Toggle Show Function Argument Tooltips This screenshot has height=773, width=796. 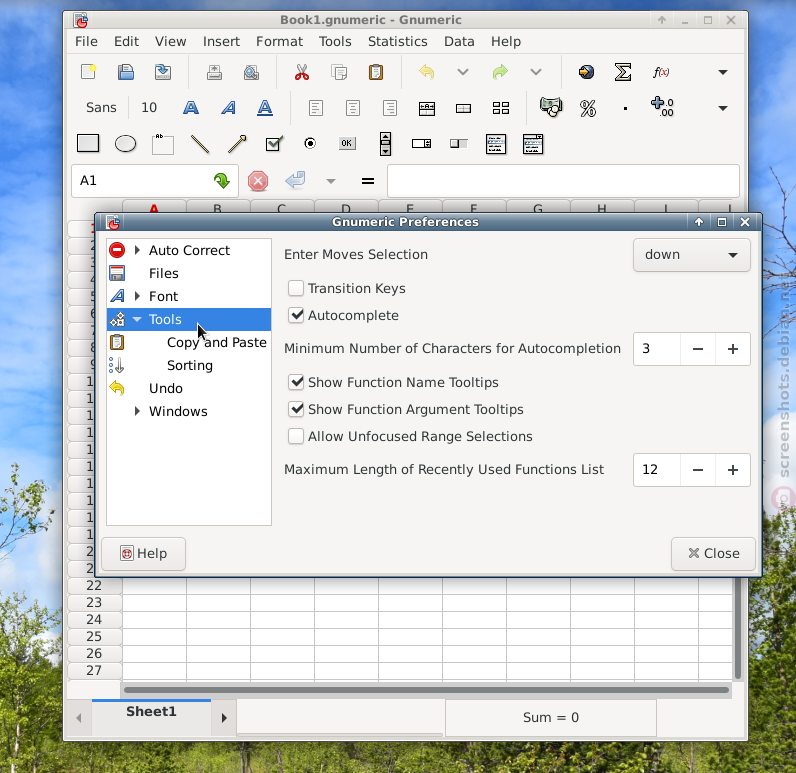(x=296, y=409)
